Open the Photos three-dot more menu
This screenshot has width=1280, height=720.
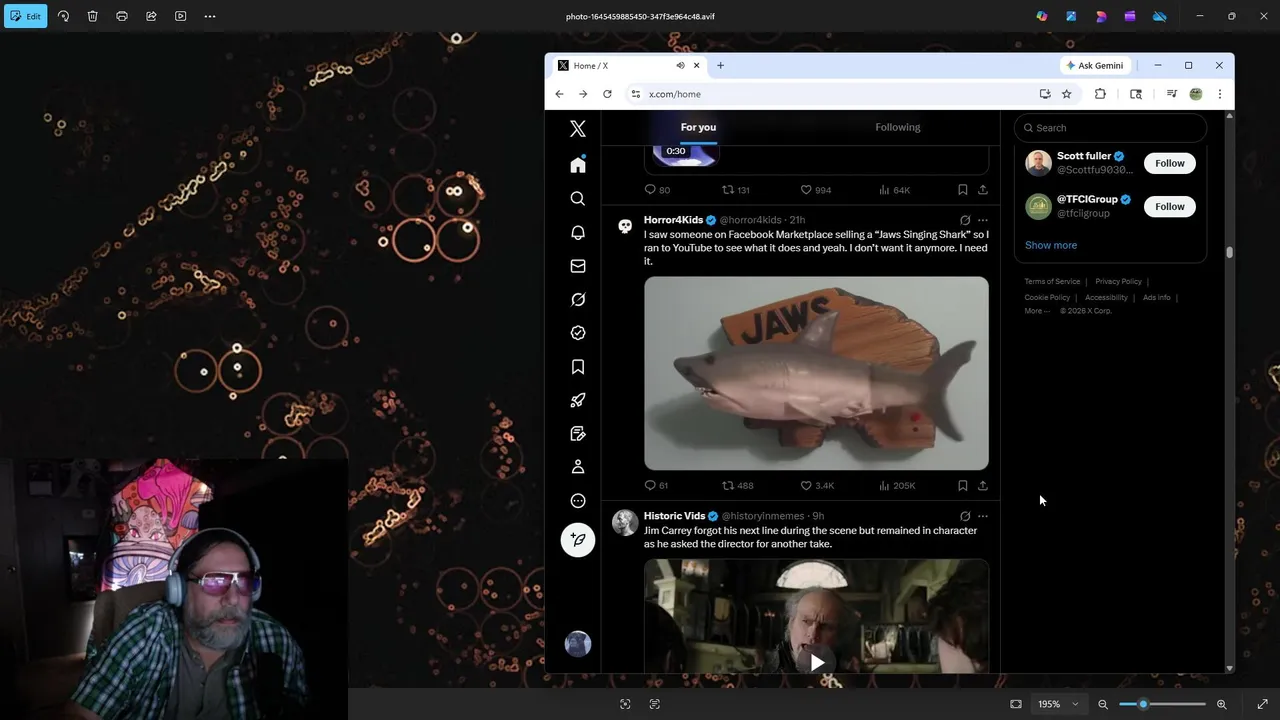(210, 16)
